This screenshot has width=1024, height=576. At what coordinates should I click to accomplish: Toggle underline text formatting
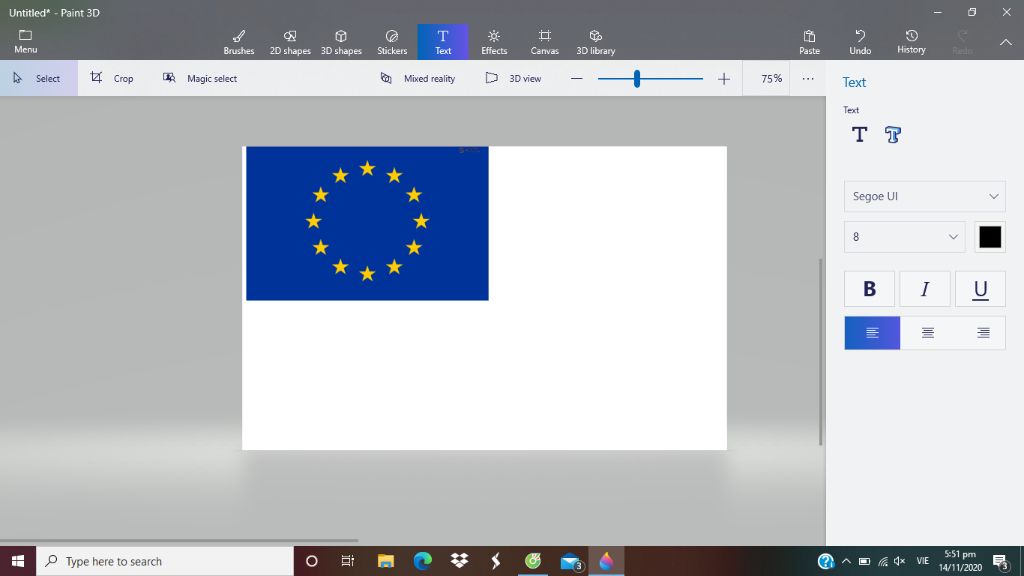click(x=979, y=288)
